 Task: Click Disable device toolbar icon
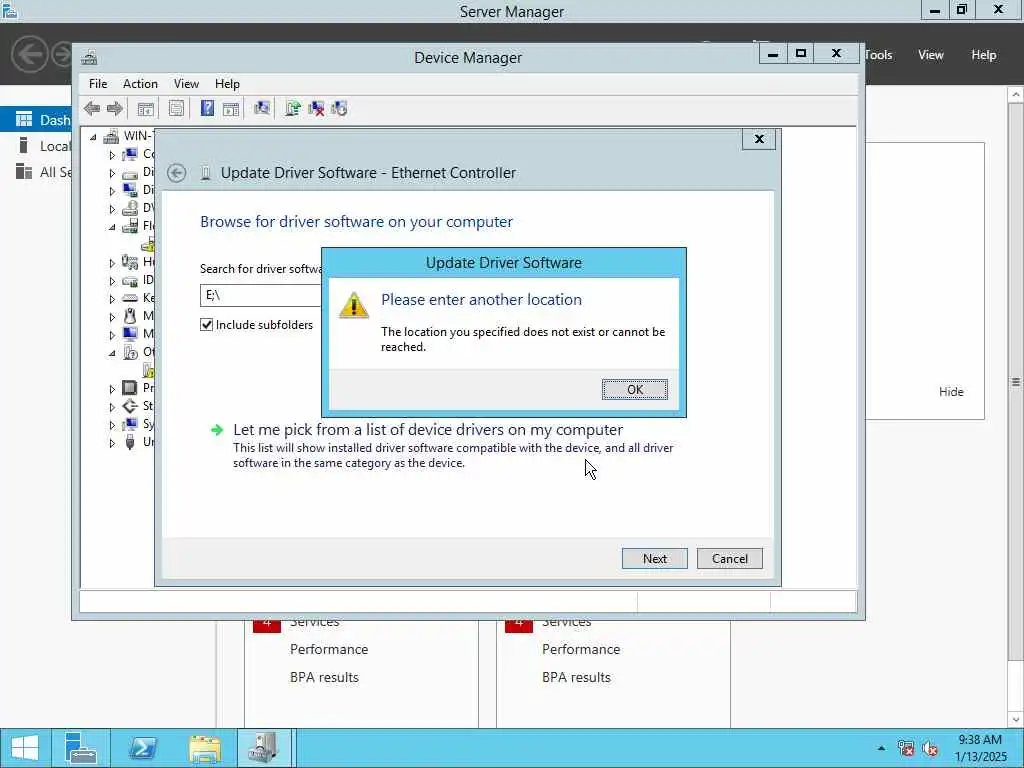(339, 108)
